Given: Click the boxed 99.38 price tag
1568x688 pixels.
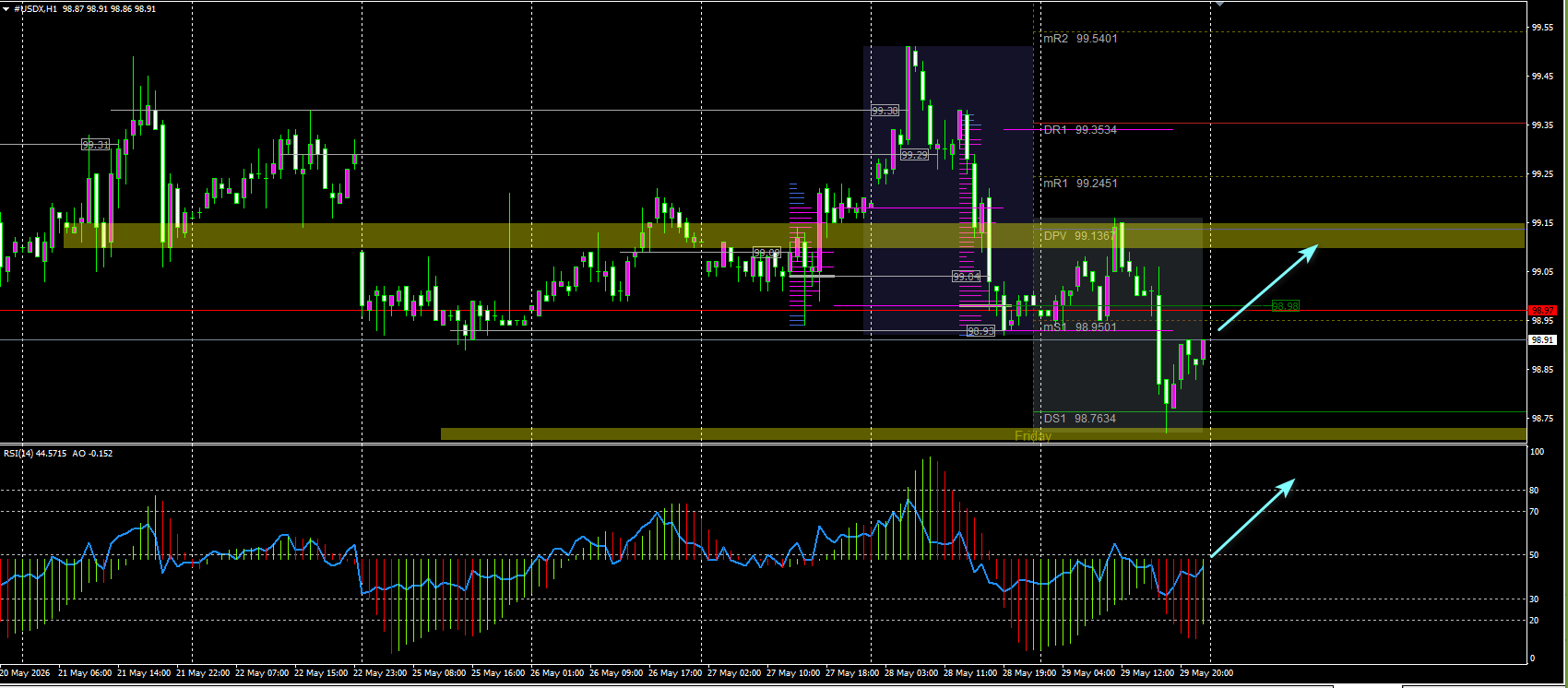Looking at the screenshot, I should tap(885, 111).
